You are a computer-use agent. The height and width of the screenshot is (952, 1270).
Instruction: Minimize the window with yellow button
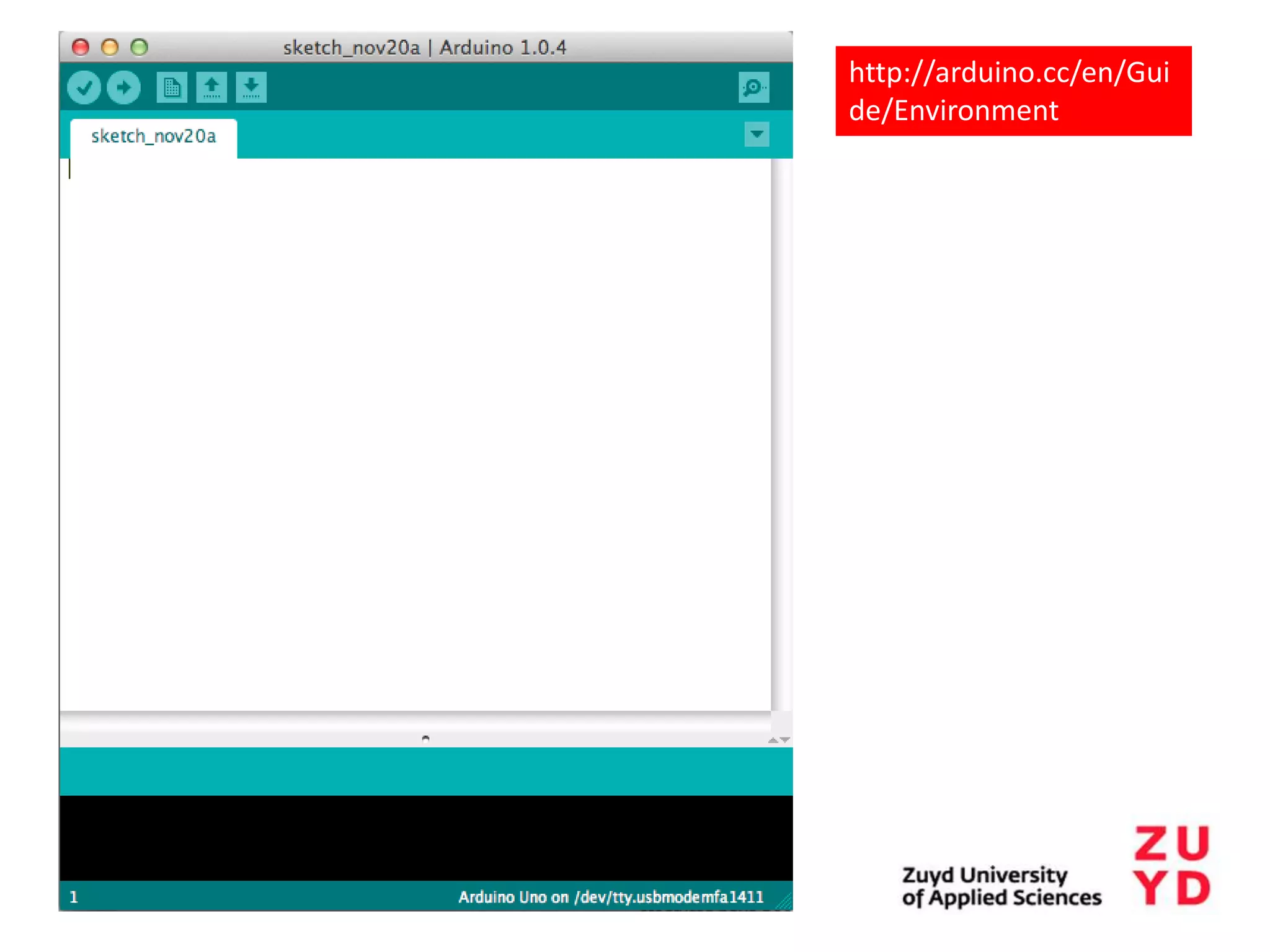[110, 47]
